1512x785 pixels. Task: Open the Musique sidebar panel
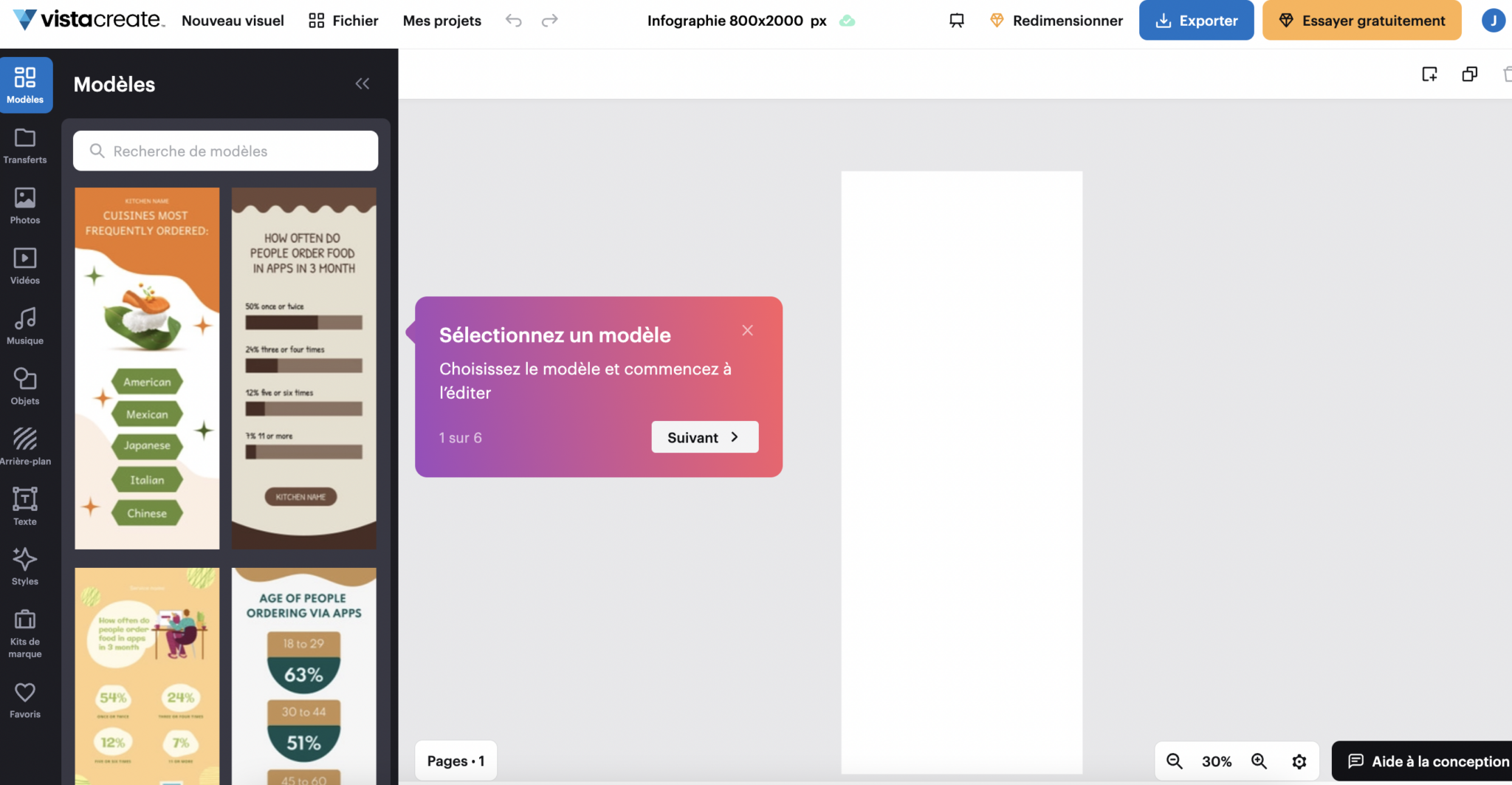tap(25, 326)
